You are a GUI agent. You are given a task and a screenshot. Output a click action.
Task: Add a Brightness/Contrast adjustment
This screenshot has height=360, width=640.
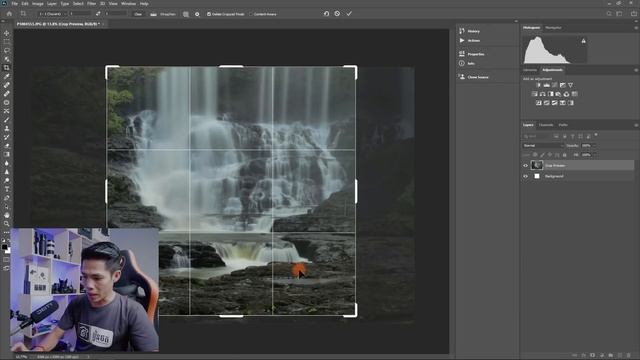(538, 85)
